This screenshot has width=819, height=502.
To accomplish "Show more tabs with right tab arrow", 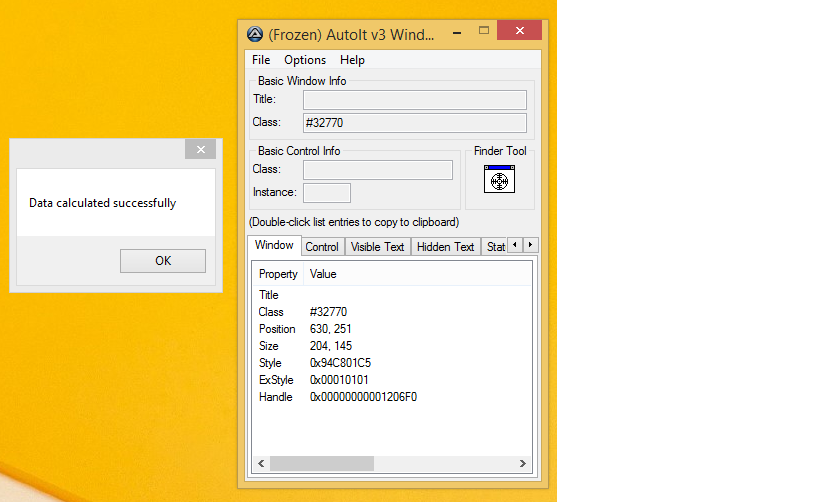I will click(531, 245).
